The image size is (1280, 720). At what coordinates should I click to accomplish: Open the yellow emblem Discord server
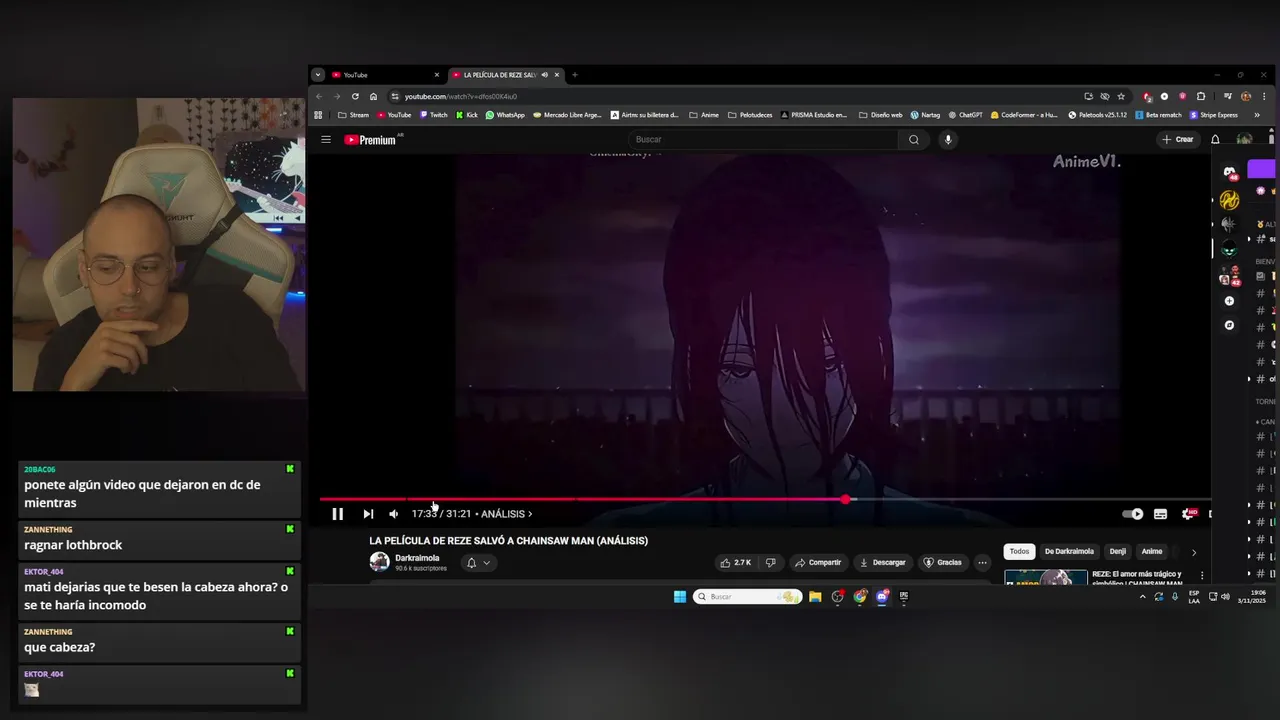(x=1229, y=200)
